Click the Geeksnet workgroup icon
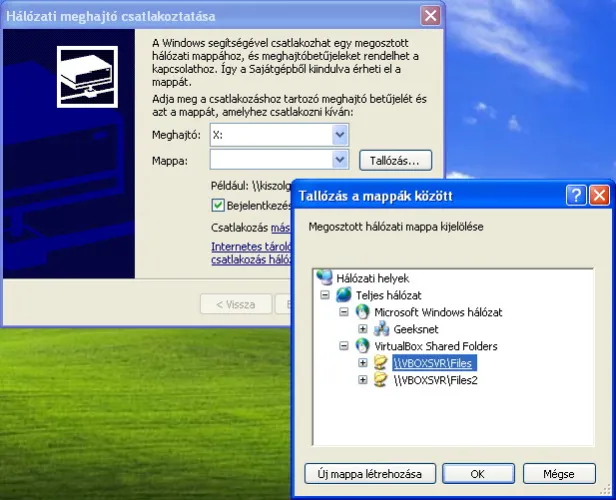Image resolution: width=616 pixels, height=500 pixels. [x=381, y=329]
